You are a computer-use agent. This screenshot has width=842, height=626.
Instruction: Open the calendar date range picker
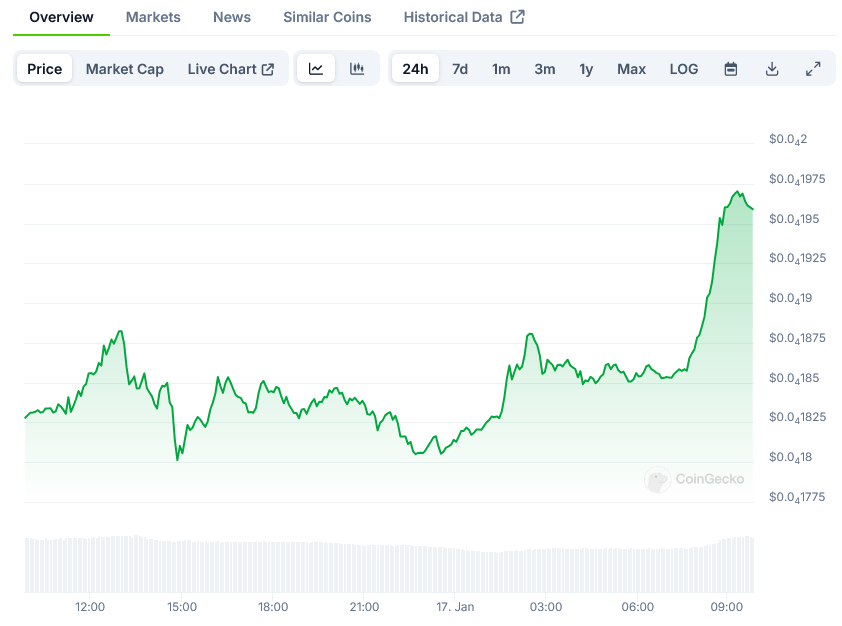(731, 69)
